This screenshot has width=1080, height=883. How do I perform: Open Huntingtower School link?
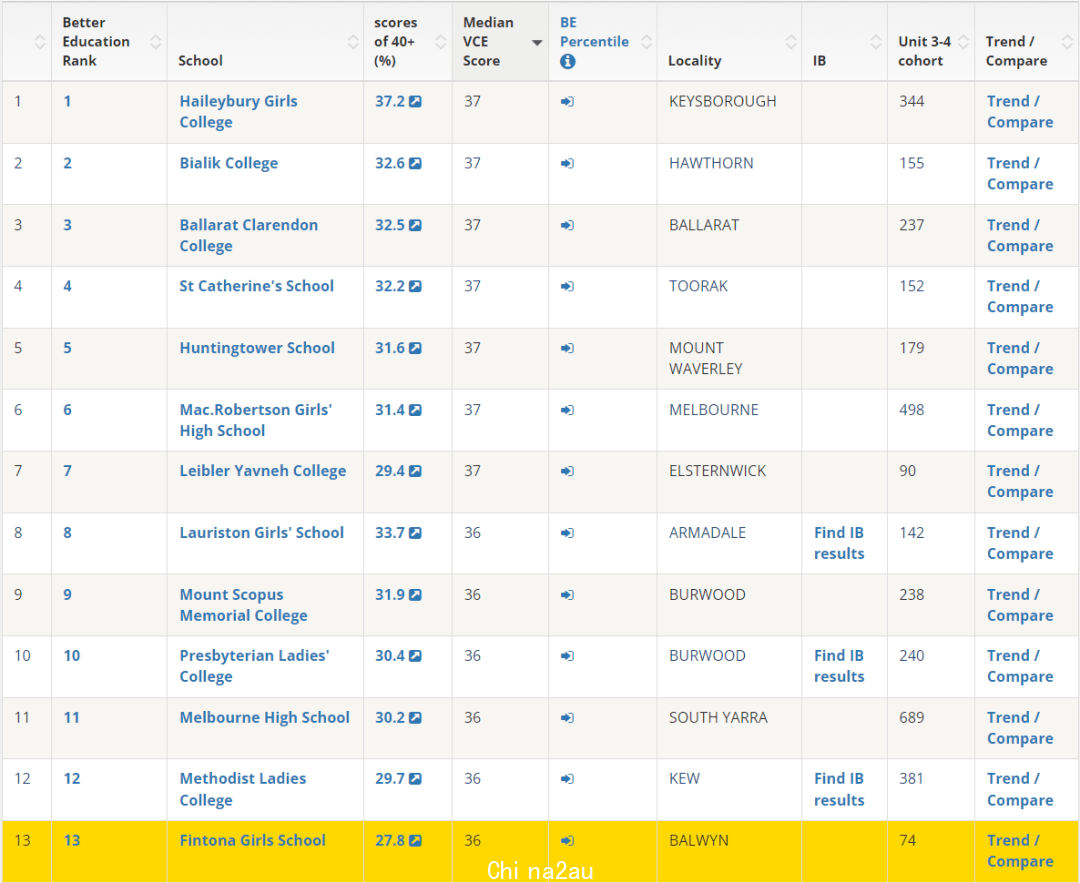(257, 348)
